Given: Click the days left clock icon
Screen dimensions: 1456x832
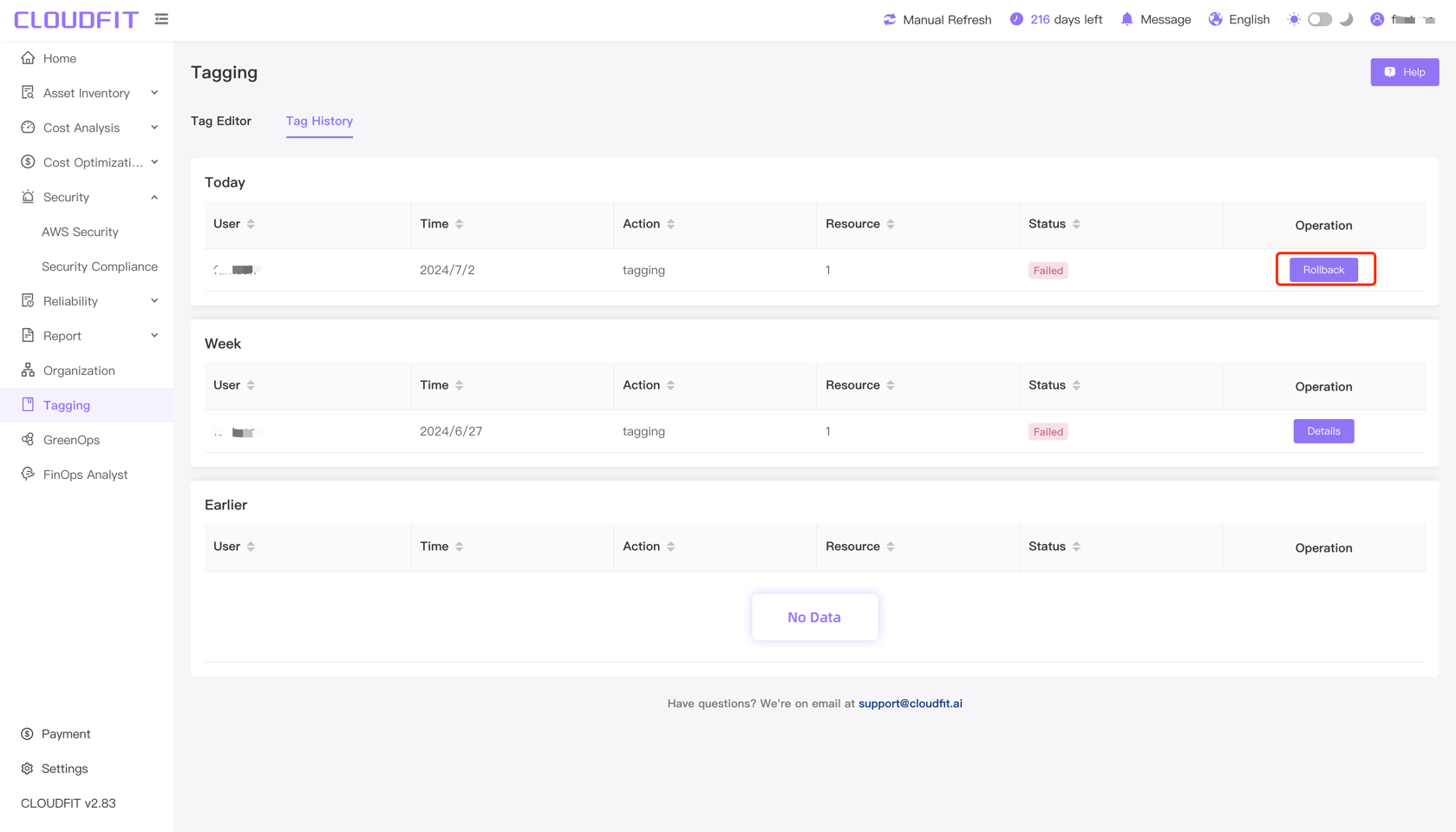Looking at the screenshot, I should pos(1016,19).
